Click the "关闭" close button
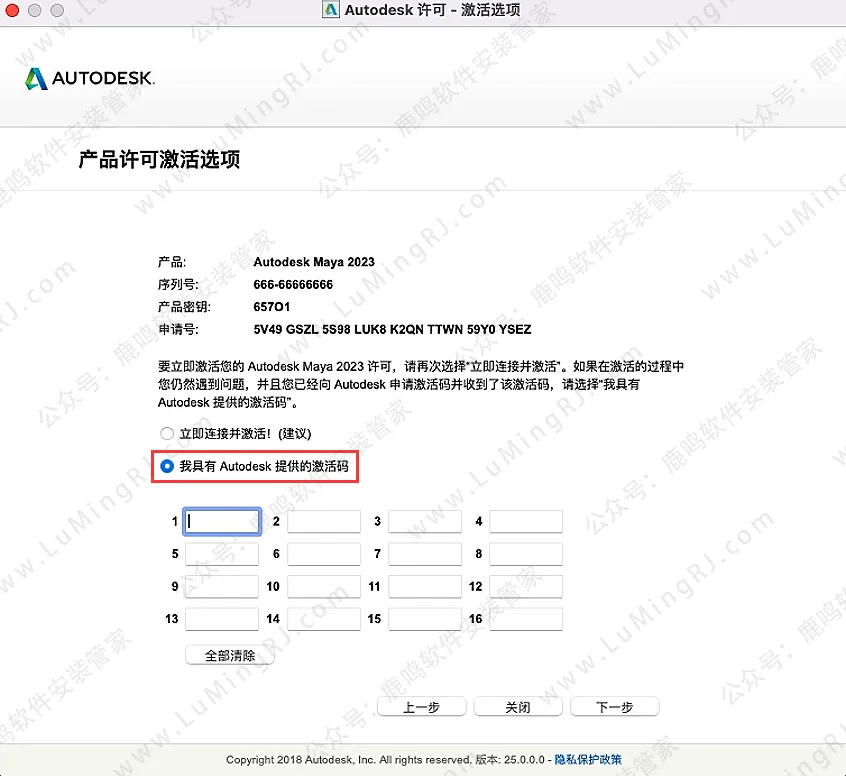 point(517,707)
